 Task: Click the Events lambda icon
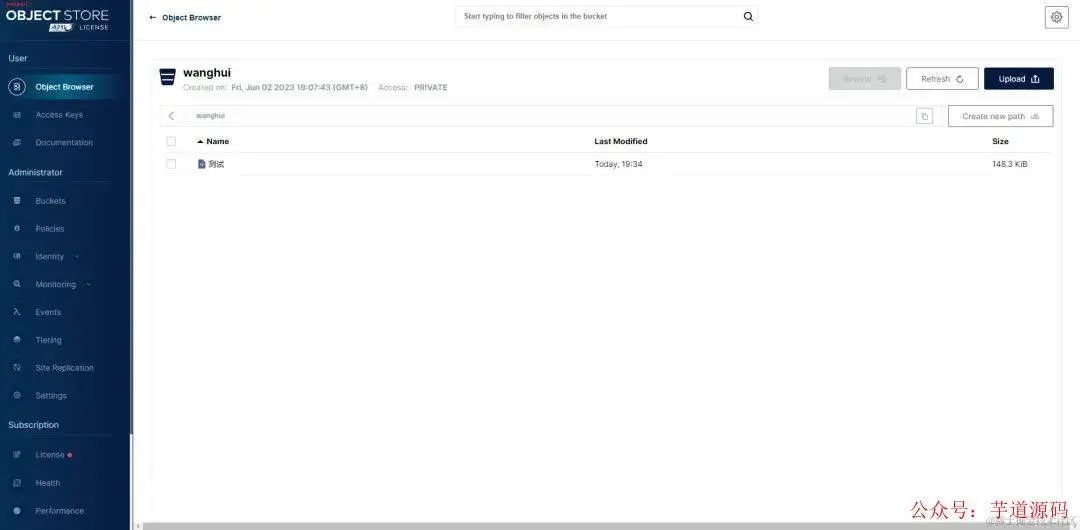(17, 312)
